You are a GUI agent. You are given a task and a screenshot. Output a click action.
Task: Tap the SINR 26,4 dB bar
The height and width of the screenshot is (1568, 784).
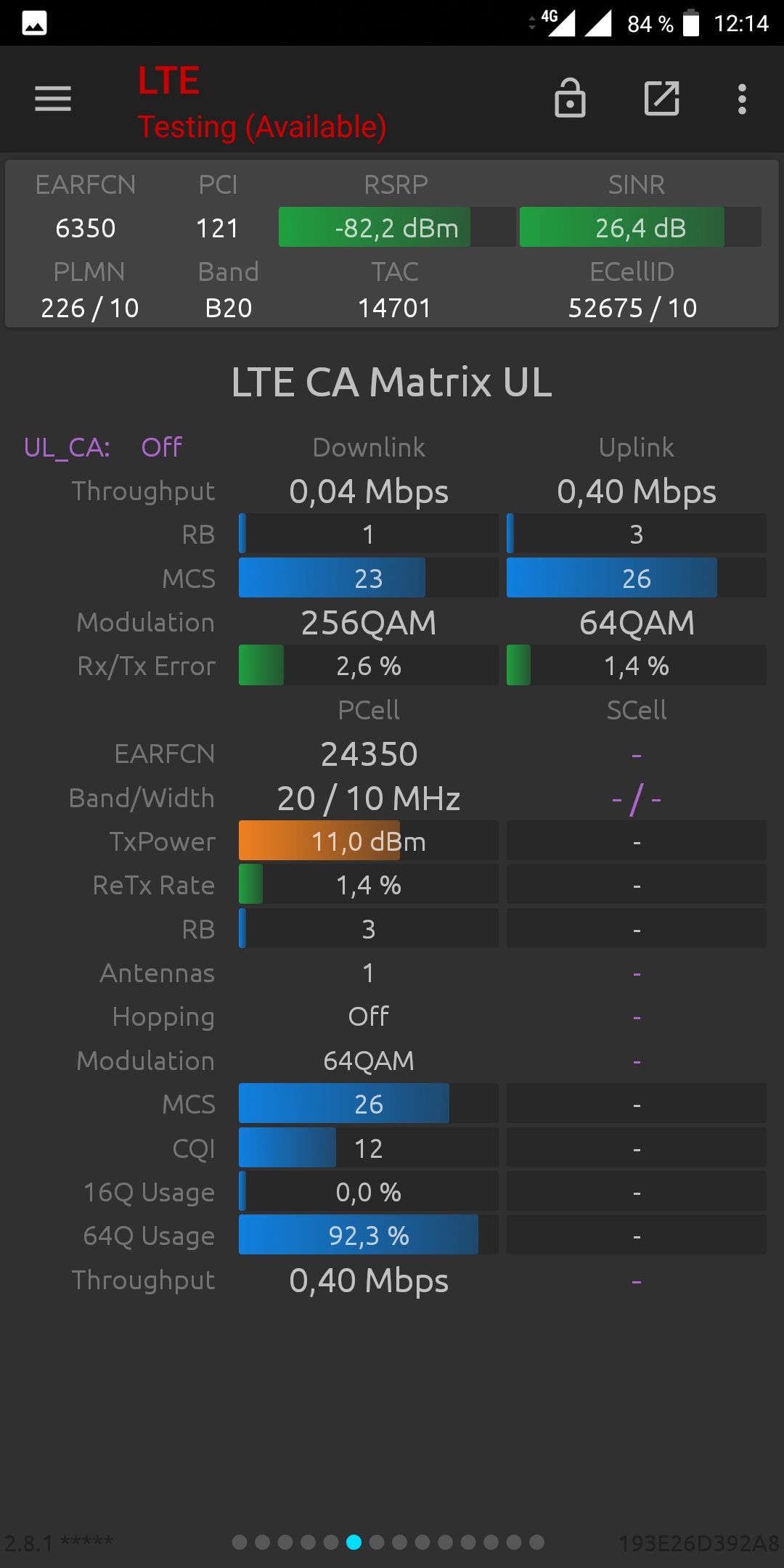tap(640, 227)
